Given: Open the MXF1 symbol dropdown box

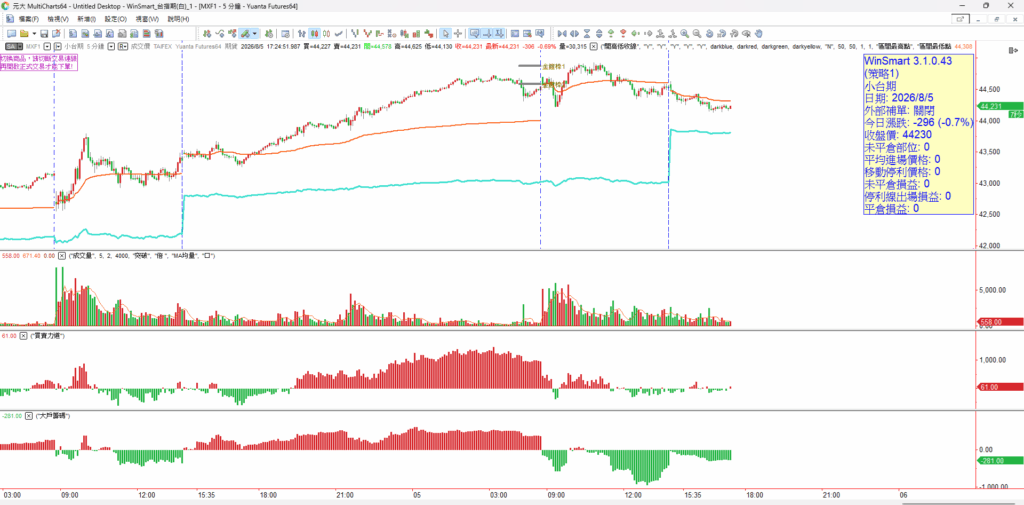Looking at the screenshot, I should pos(48,46).
